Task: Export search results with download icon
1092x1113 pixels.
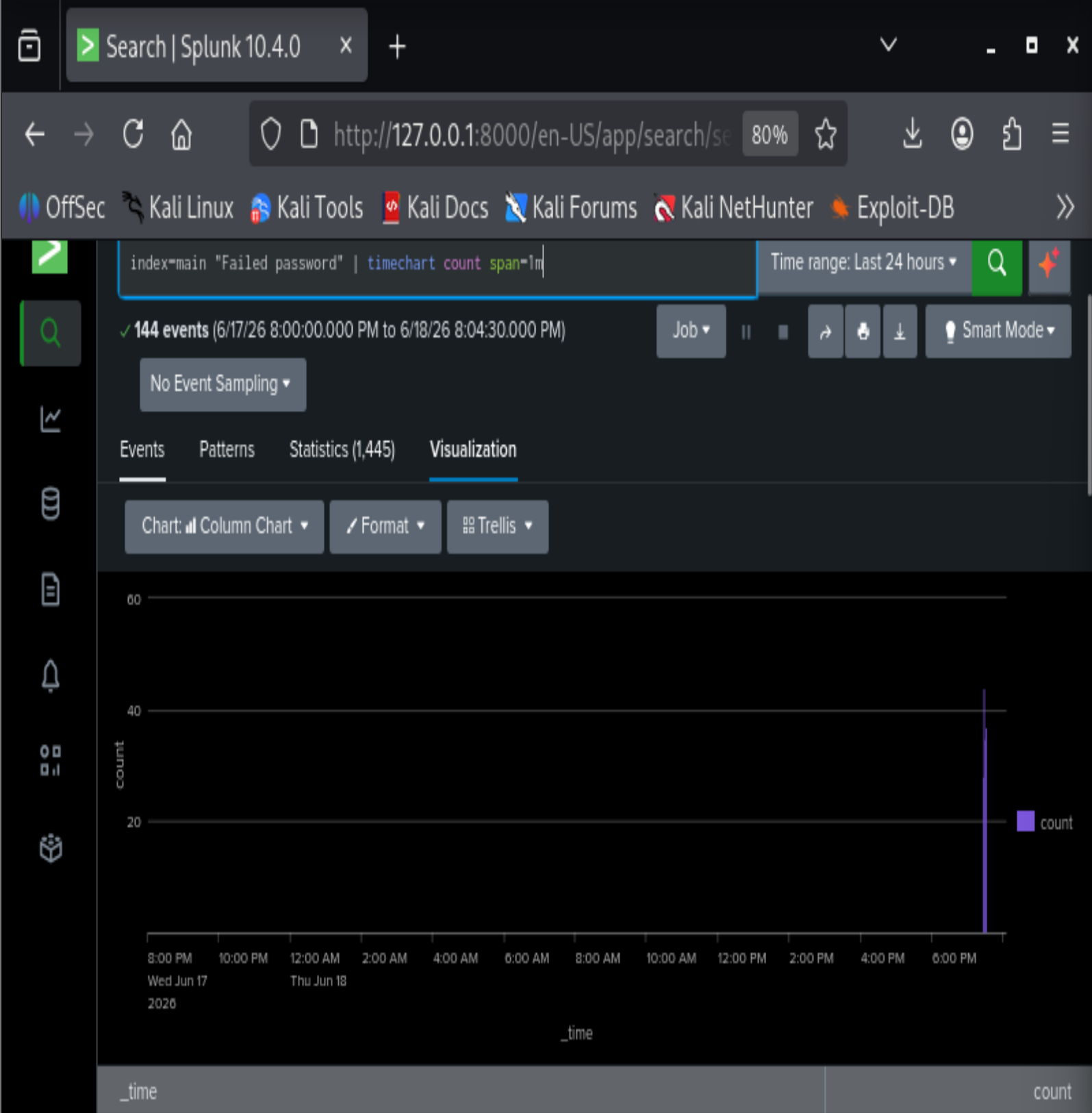Action: pyautogui.click(x=900, y=332)
